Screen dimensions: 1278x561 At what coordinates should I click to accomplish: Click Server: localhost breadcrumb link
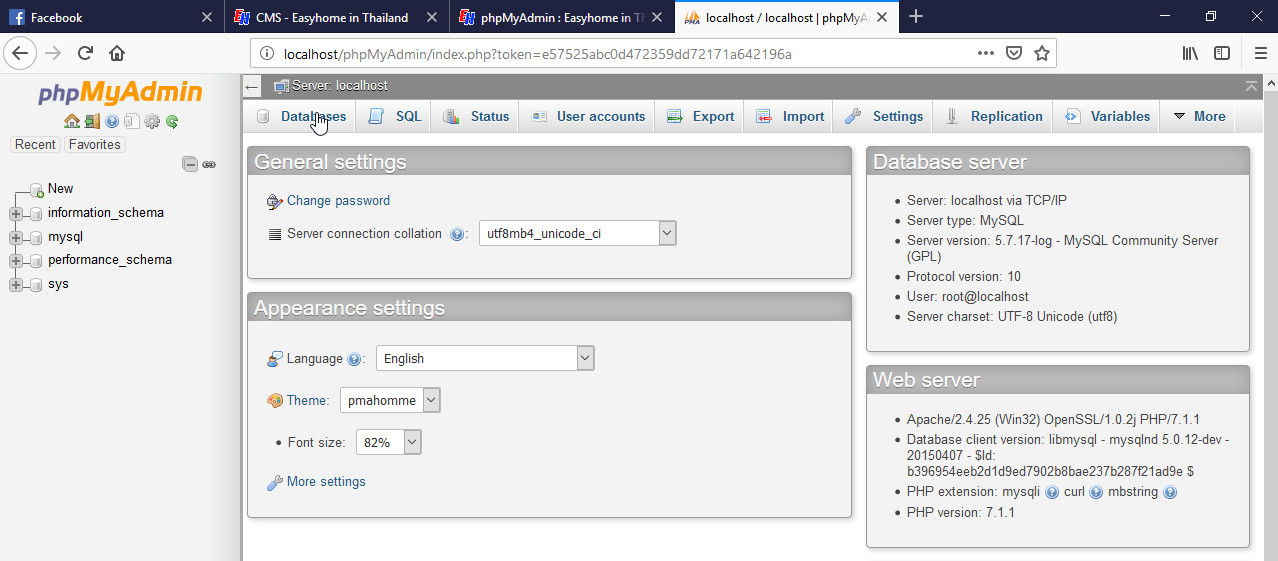(340, 86)
